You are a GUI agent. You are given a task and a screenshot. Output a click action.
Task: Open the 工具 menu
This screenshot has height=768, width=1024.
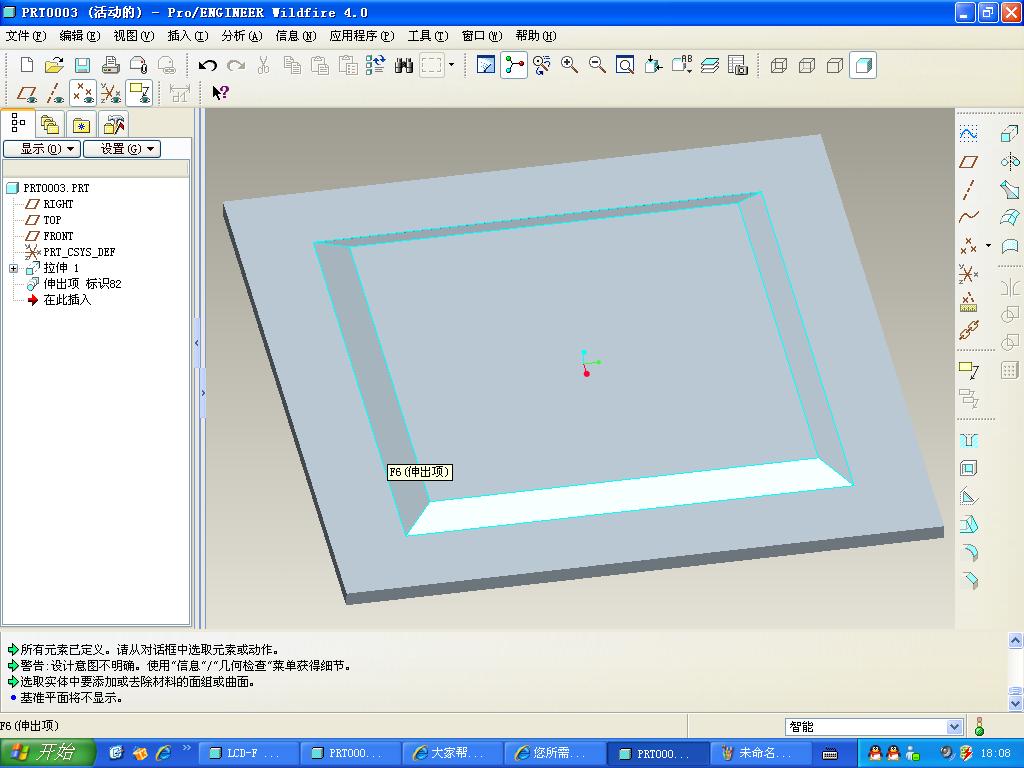coord(428,36)
